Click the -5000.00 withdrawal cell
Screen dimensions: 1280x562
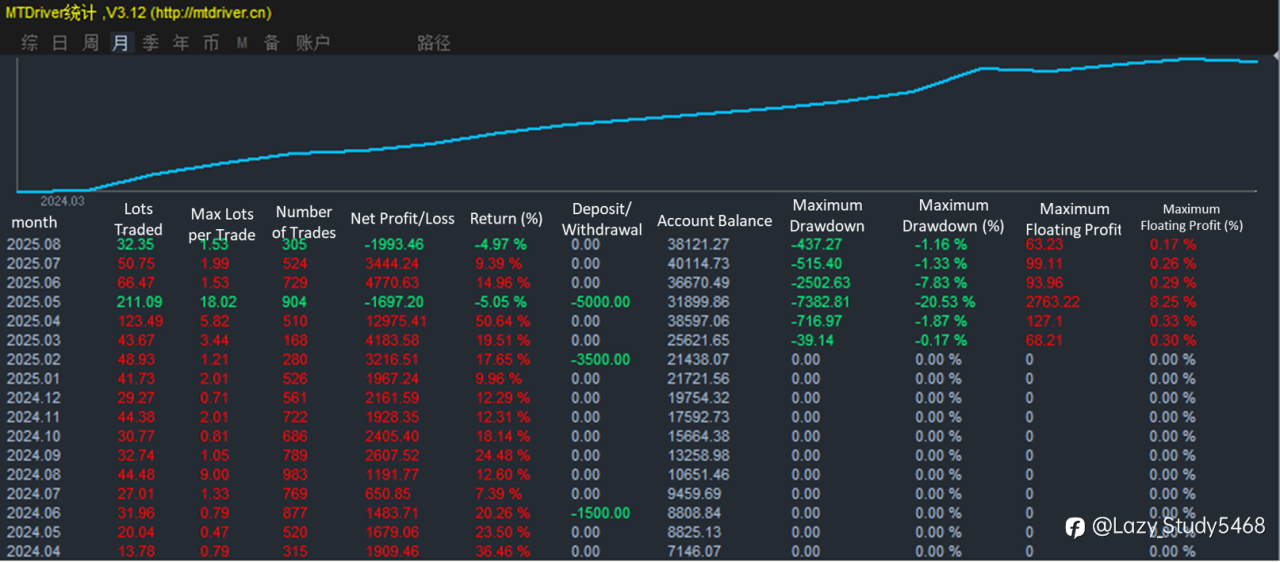(x=600, y=302)
